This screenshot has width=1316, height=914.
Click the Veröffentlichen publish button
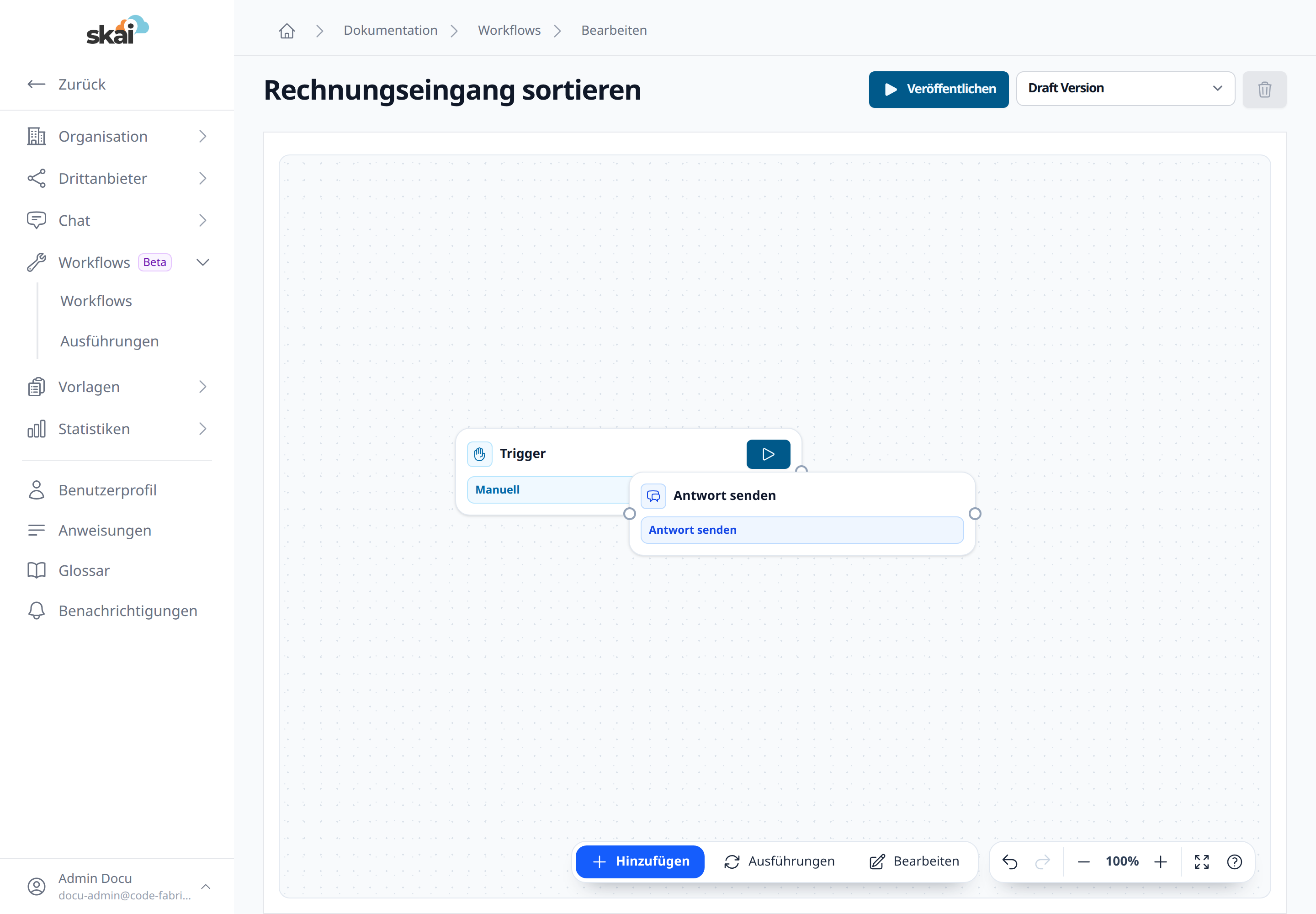point(939,89)
